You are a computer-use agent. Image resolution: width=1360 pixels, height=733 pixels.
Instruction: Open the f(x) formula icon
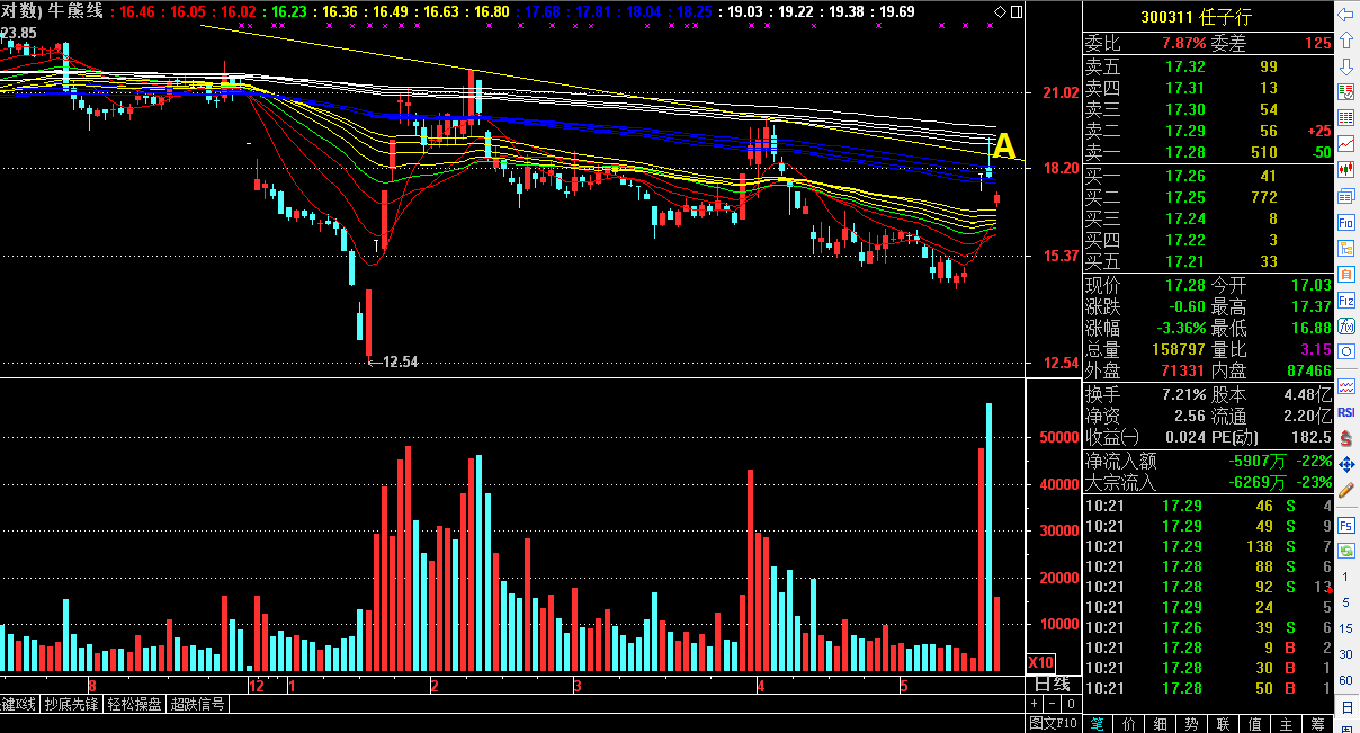1346,326
